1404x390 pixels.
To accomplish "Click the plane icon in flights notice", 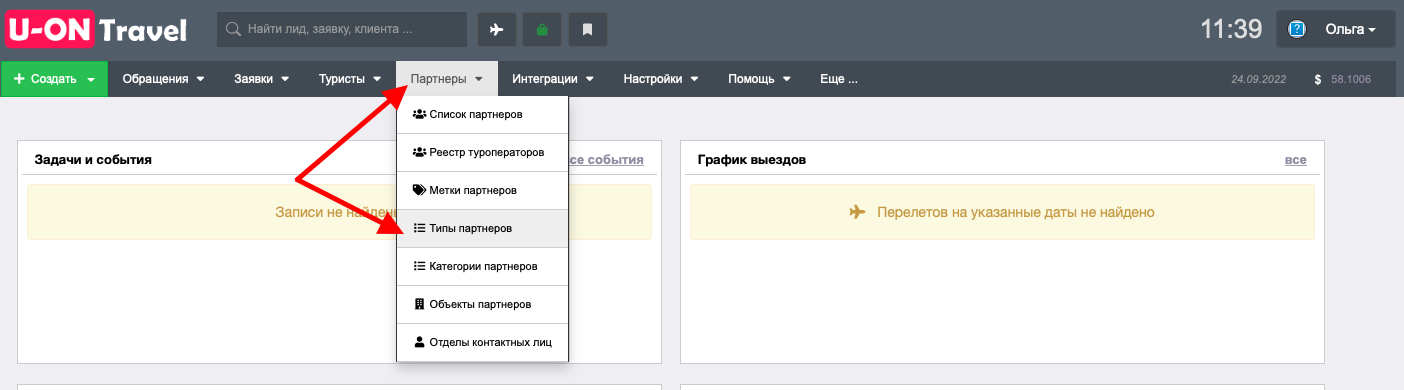I will pos(856,212).
